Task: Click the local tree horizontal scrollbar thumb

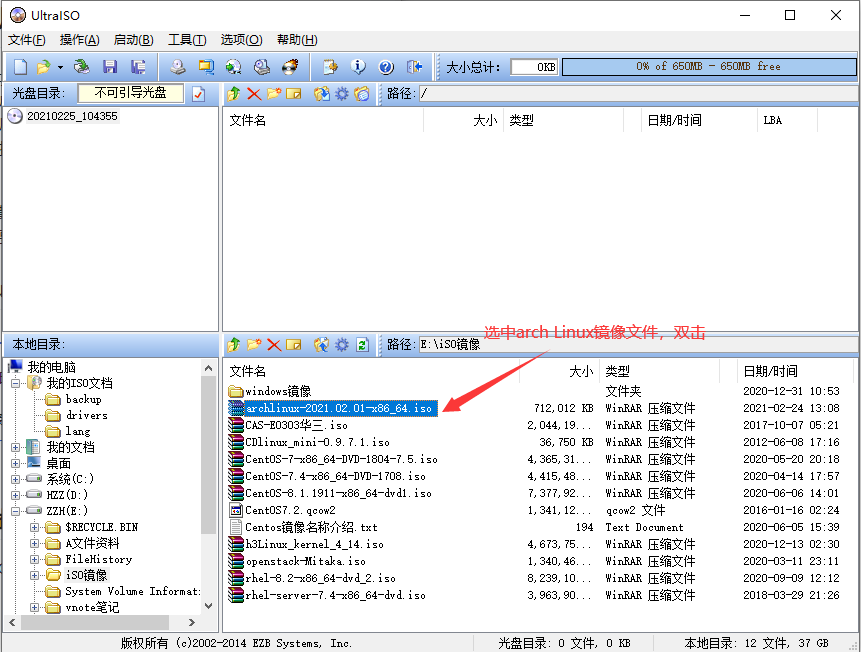Action: pos(96,622)
